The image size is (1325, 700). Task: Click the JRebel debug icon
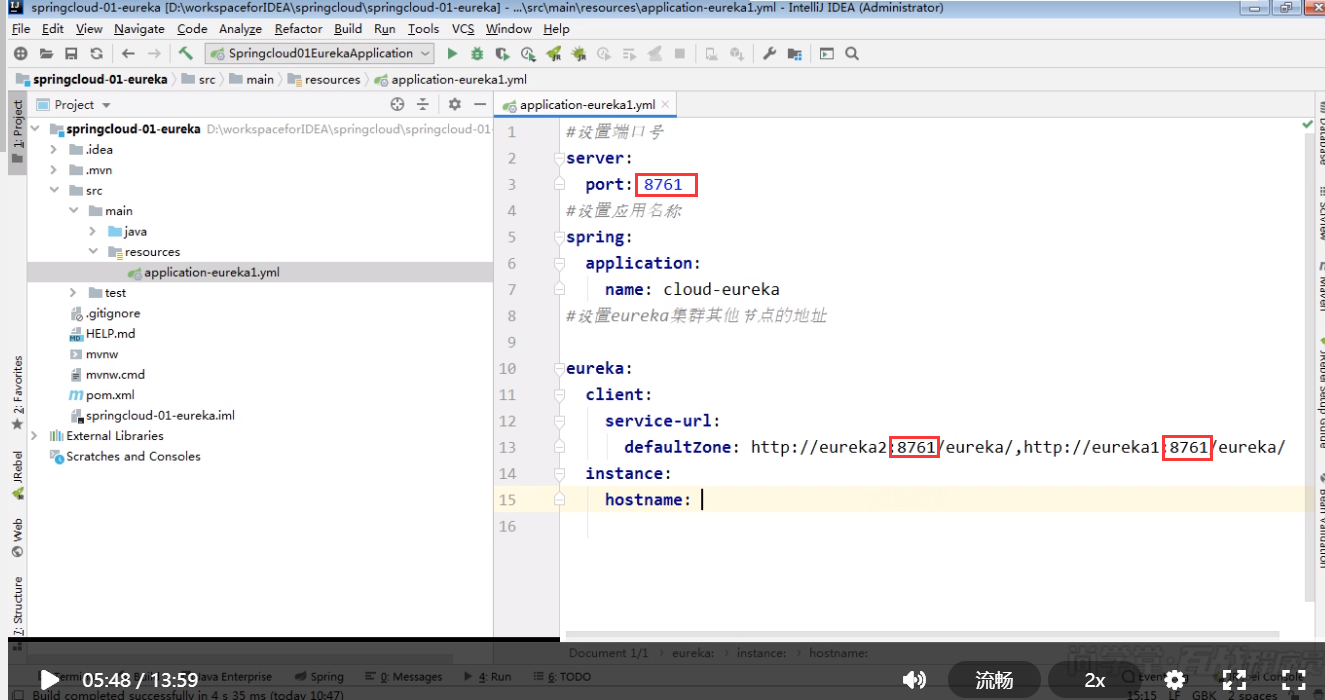[x=578, y=54]
